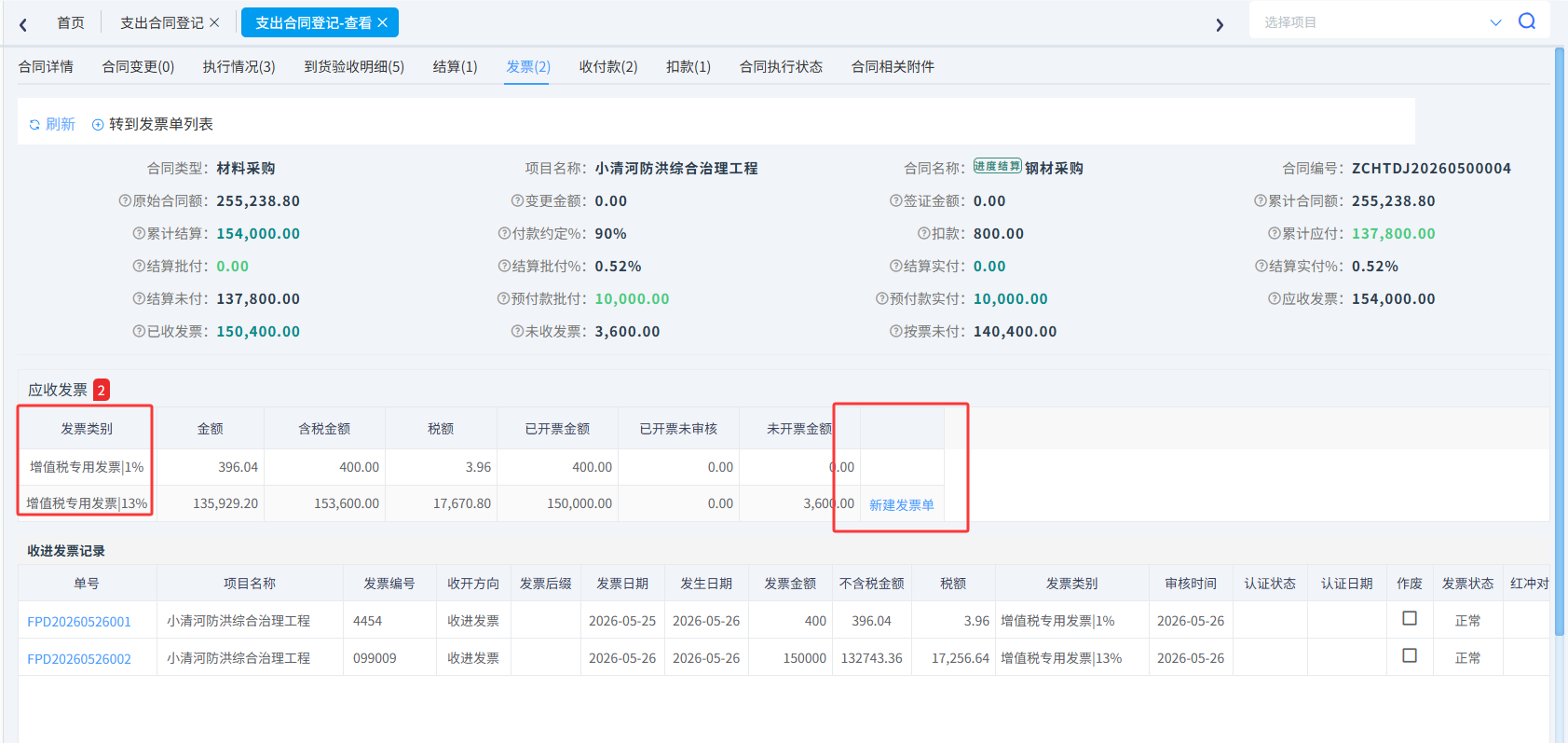Screen dimensions: 1568x743
Task: Open the 合同相关附件 tab
Action: 893,66
